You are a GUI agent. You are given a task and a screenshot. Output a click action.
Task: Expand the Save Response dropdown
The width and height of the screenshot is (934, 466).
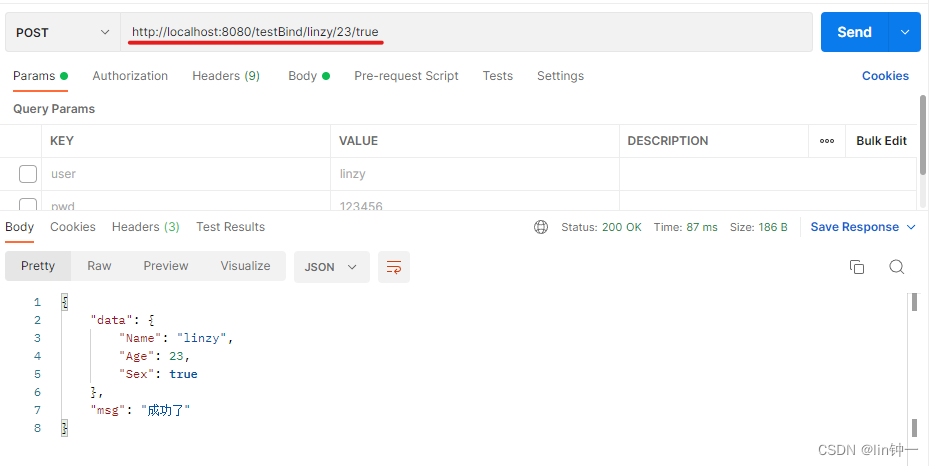pyautogui.click(x=911, y=227)
